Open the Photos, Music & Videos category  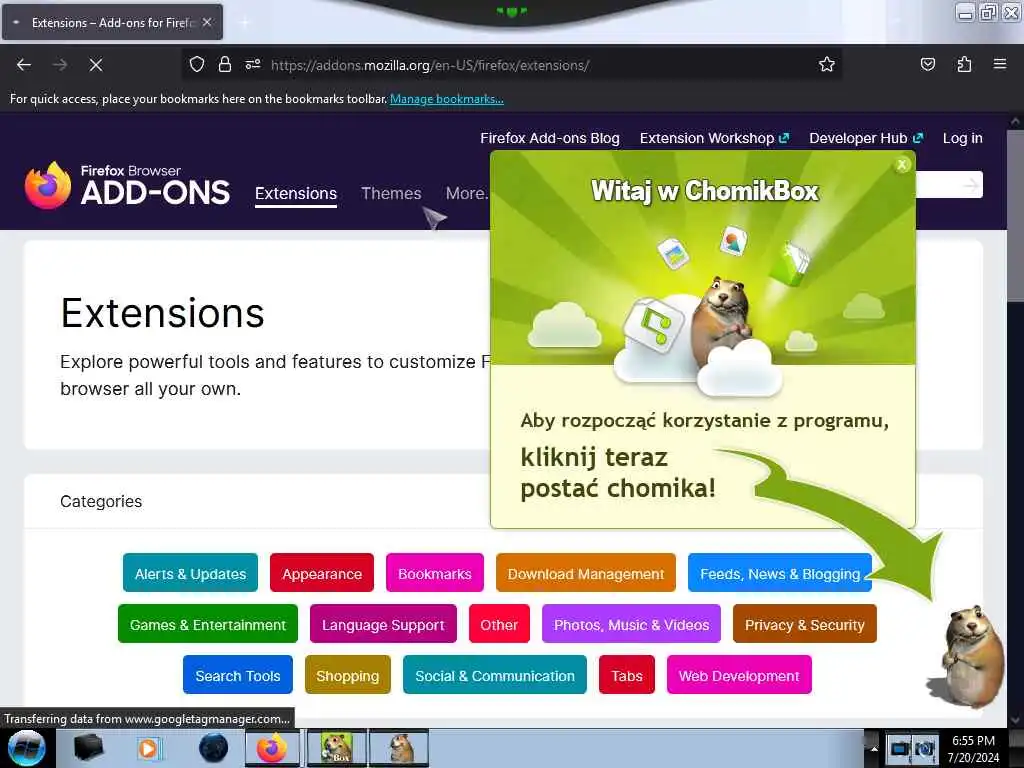coord(632,624)
